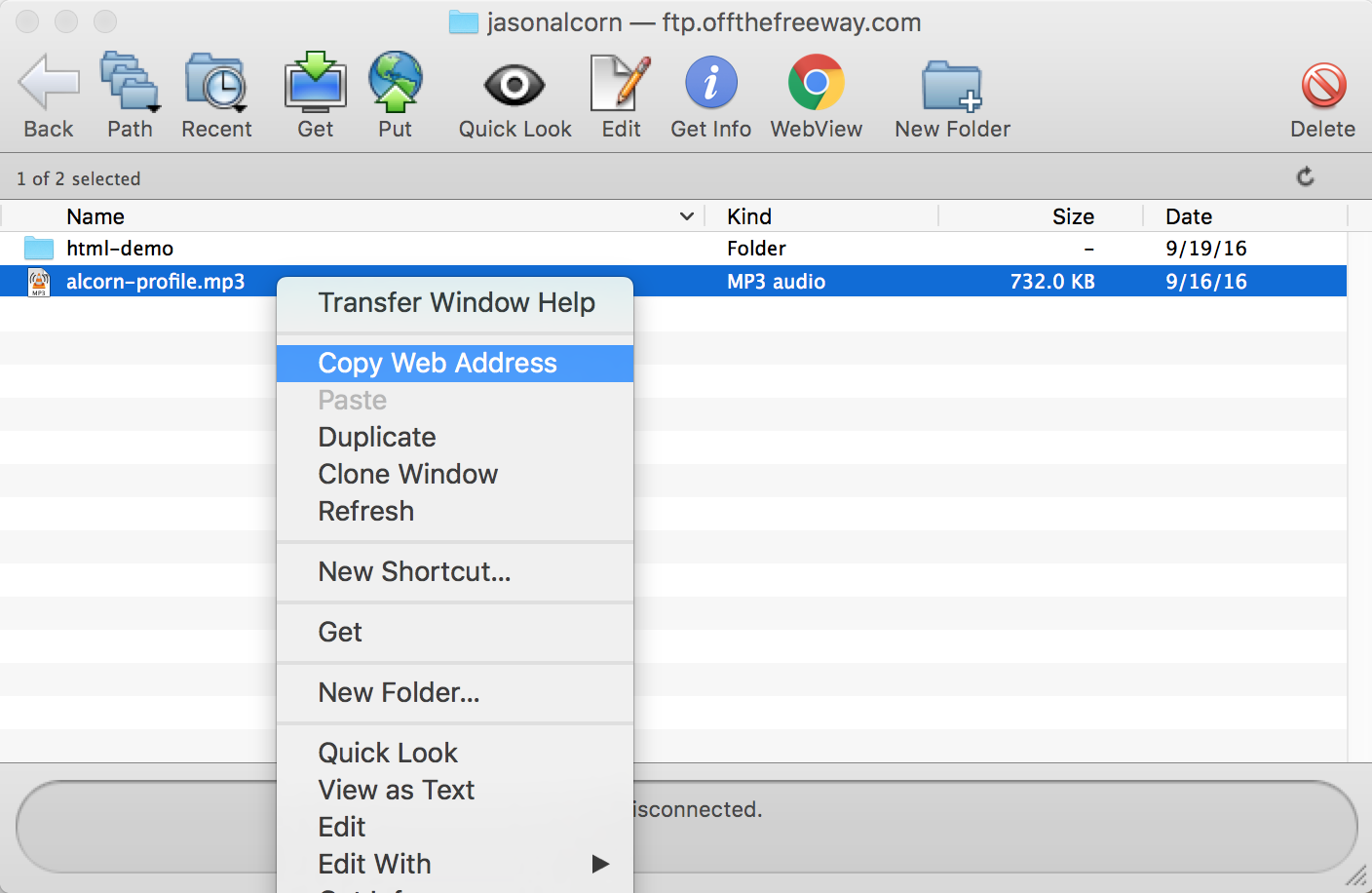
Task: Open the Get Info toolbar icon
Action: pyautogui.click(x=711, y=83)
